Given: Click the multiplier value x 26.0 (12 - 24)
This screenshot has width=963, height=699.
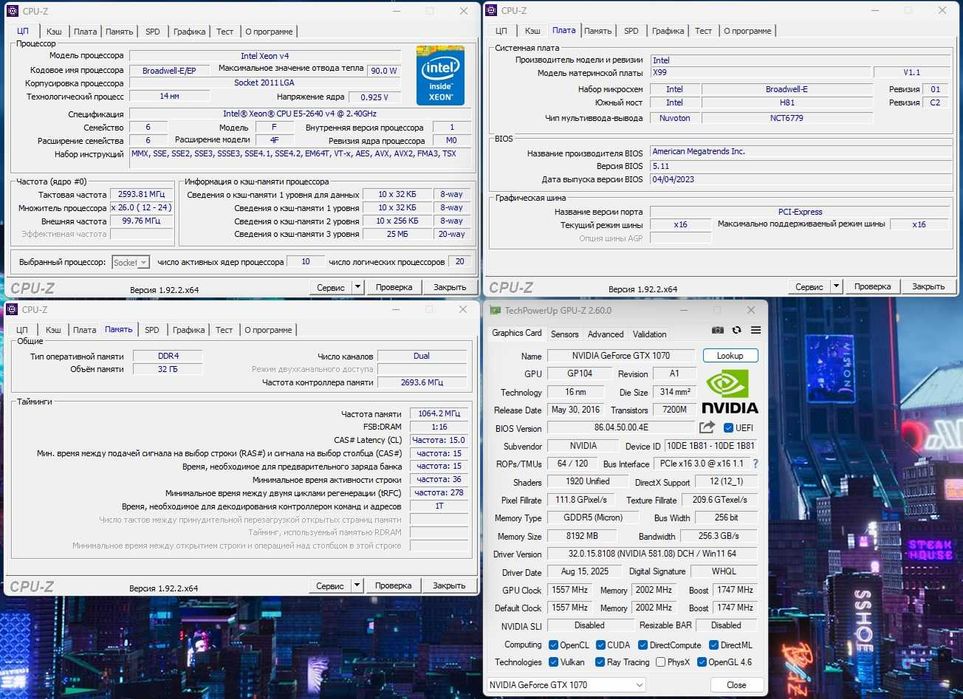Looking at the screenshot, I should [141, 208].
